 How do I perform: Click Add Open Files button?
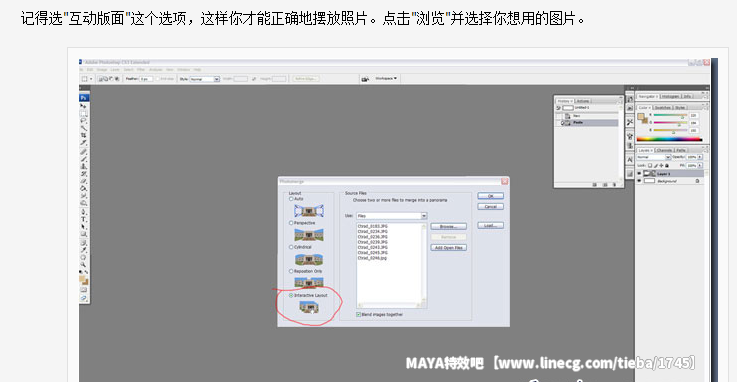click(x=448, y=248)
